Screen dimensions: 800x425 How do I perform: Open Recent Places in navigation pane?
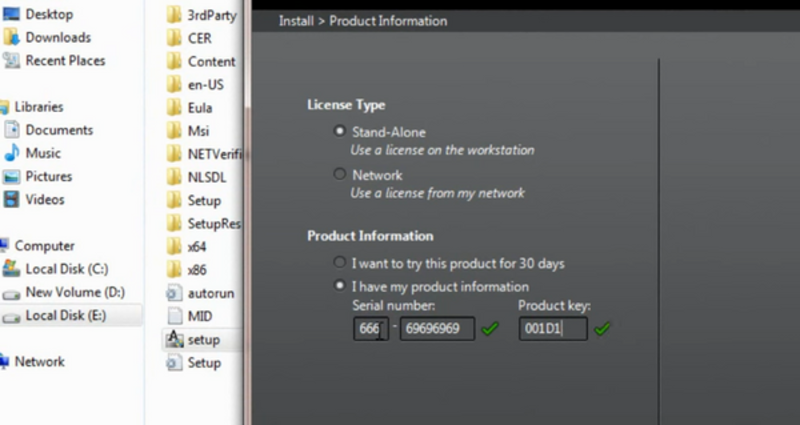(65, 60)
